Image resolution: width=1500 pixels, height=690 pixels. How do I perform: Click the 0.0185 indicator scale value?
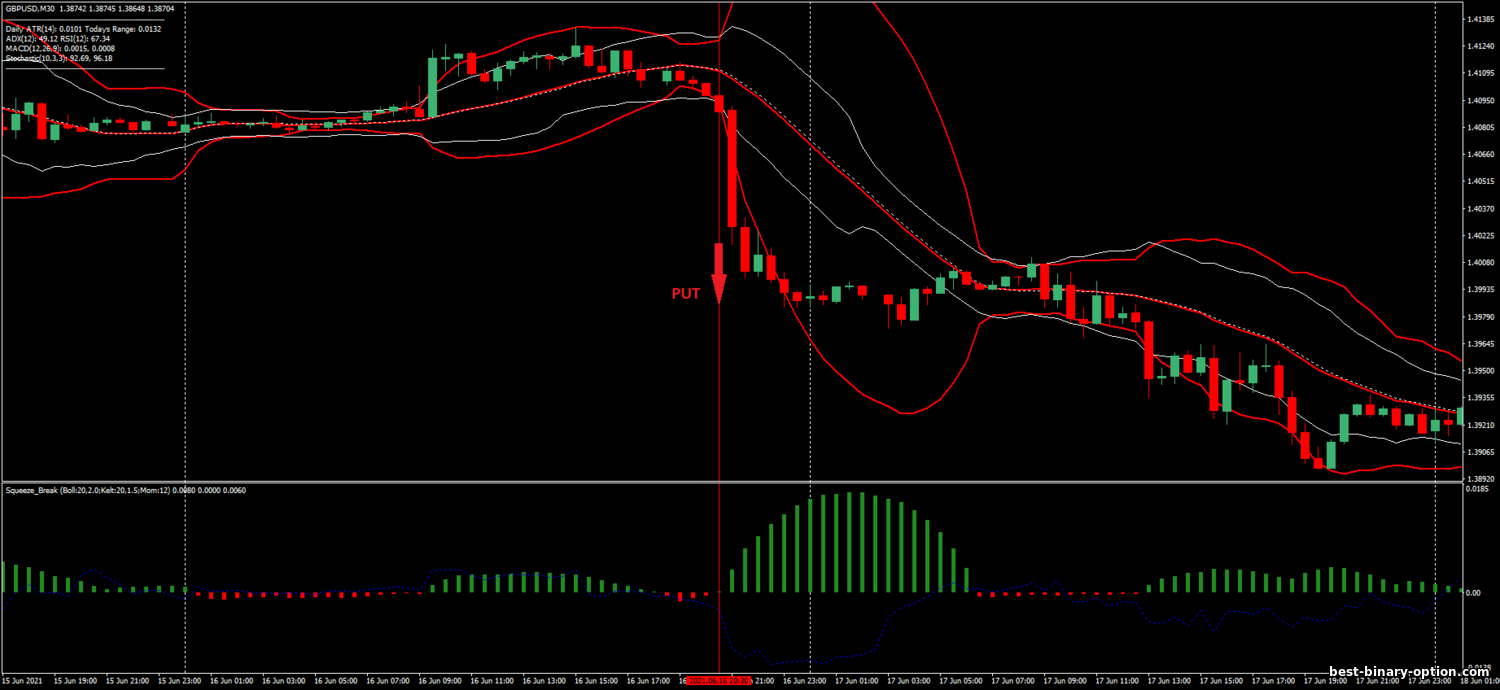(x=1477, y=490)
